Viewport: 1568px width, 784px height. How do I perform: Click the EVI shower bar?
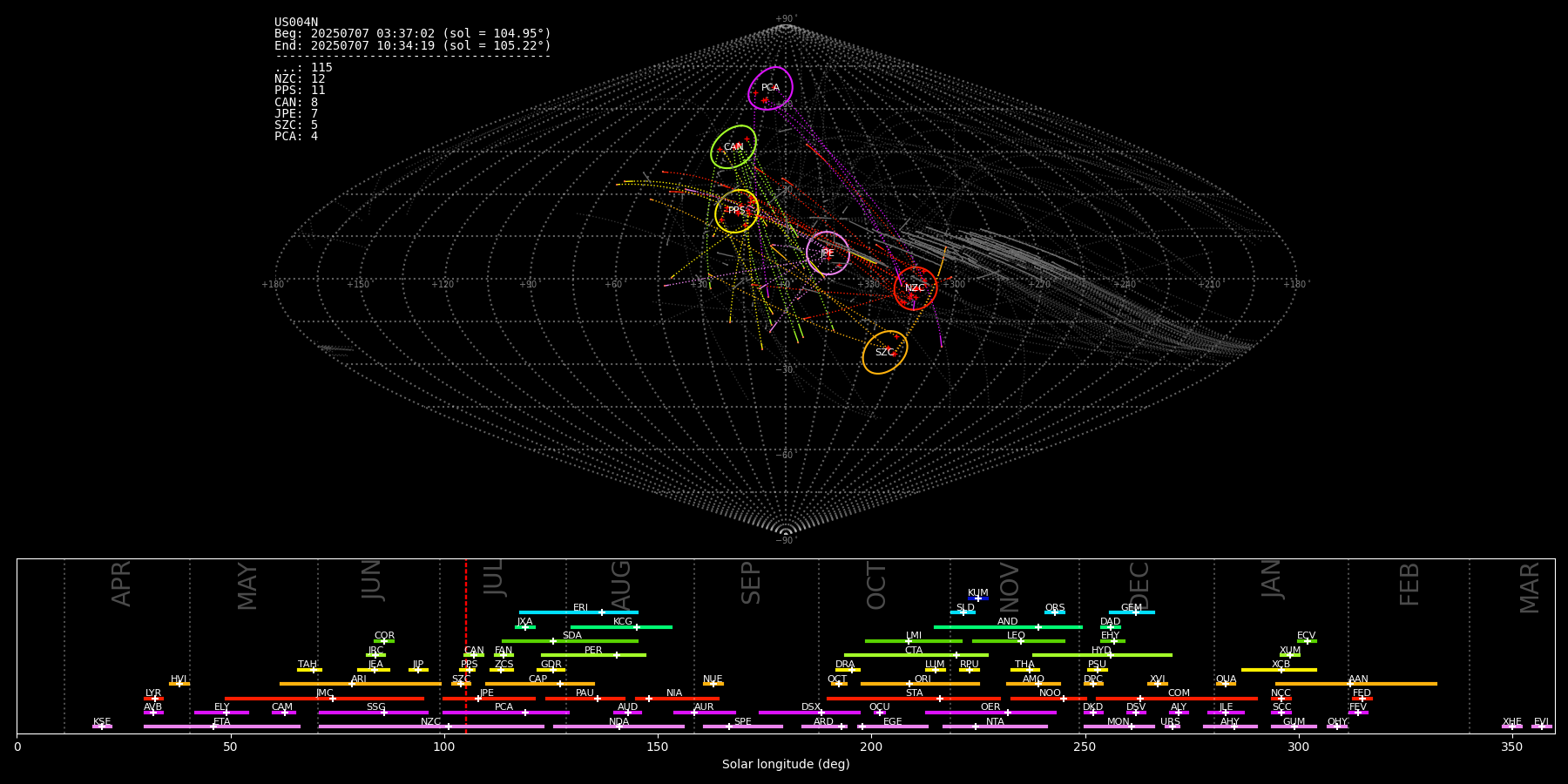point(1542,727)
